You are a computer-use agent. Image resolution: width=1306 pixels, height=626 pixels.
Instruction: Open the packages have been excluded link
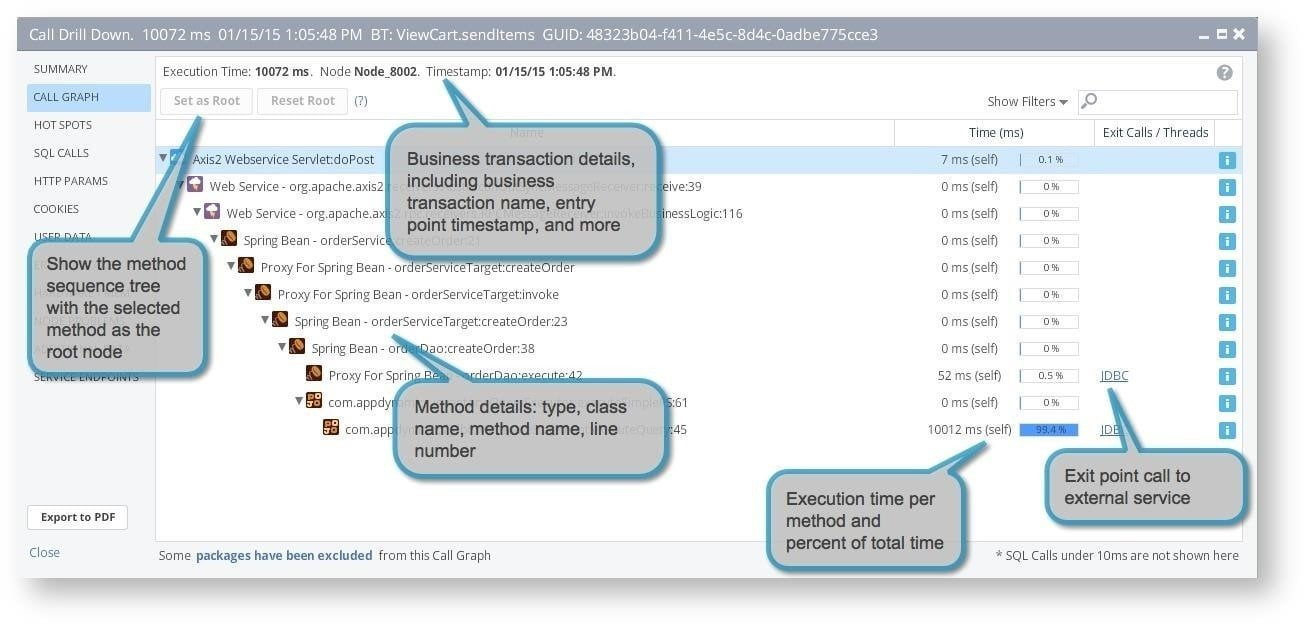(284, 556)
